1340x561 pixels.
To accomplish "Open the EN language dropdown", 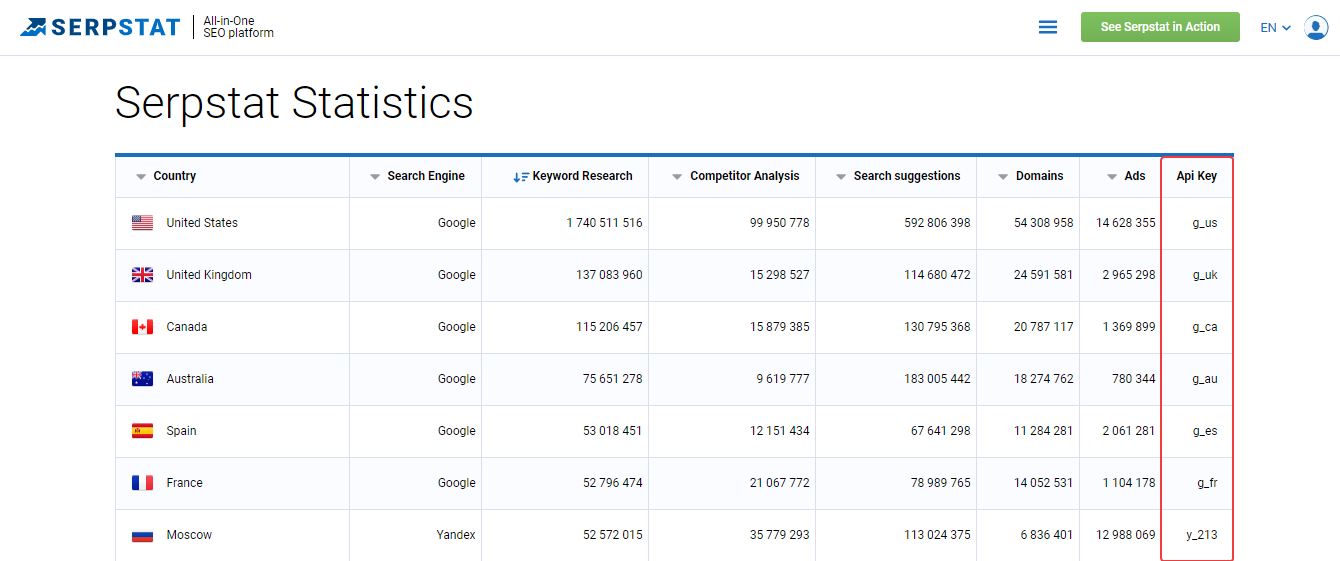I will pos(1275,28).
